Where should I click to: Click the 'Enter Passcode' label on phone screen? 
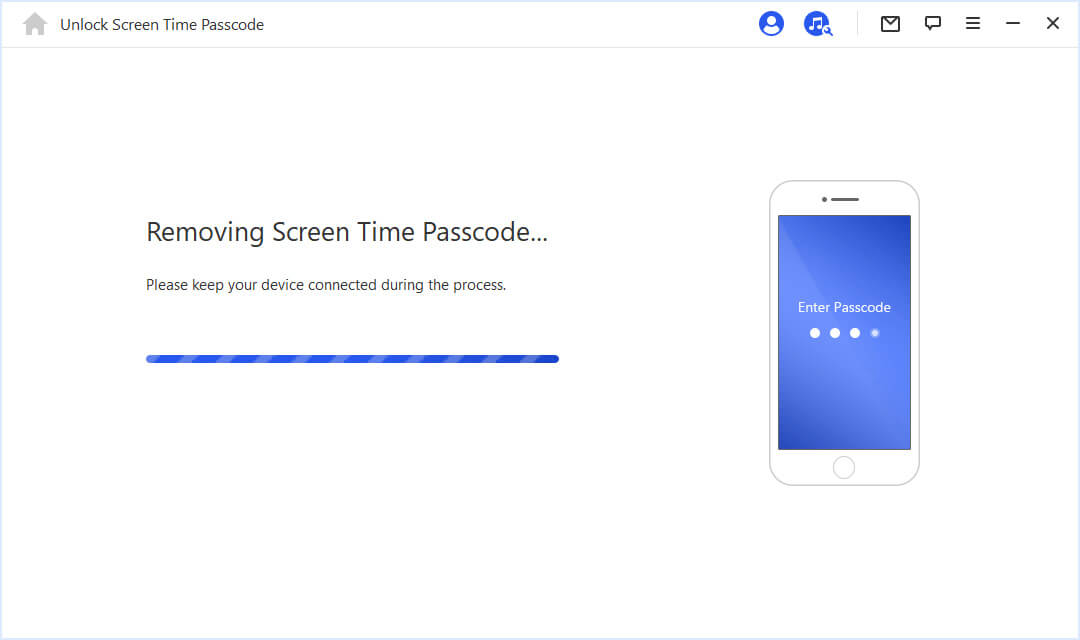844,307
